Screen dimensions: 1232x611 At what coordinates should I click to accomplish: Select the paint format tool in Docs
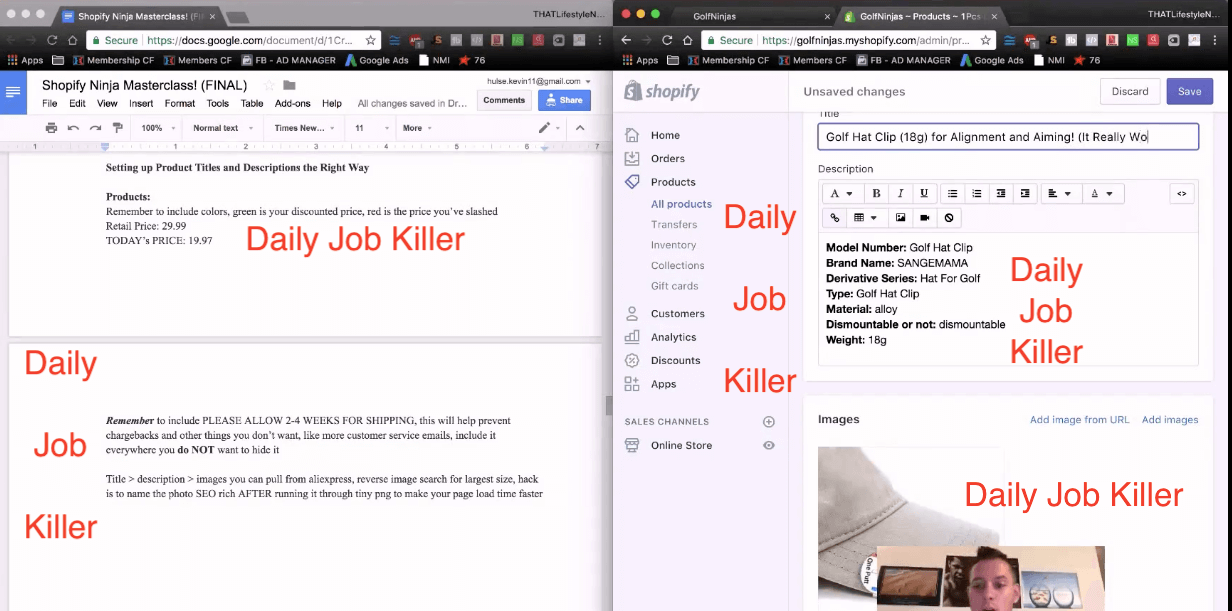[x=118, y=128]
